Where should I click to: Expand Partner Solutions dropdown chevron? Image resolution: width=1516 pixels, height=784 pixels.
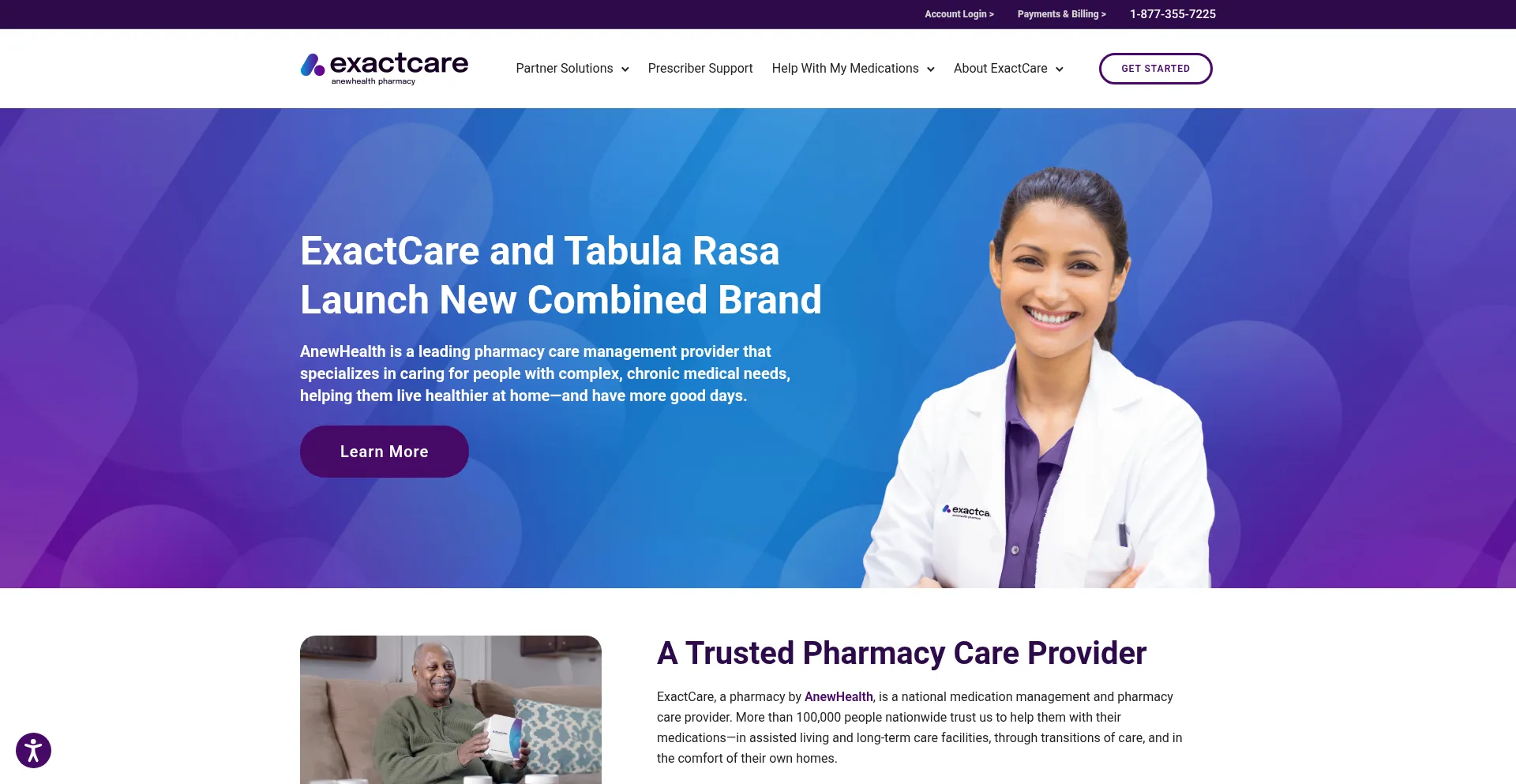pyautogui.click(x=625, y=69)
